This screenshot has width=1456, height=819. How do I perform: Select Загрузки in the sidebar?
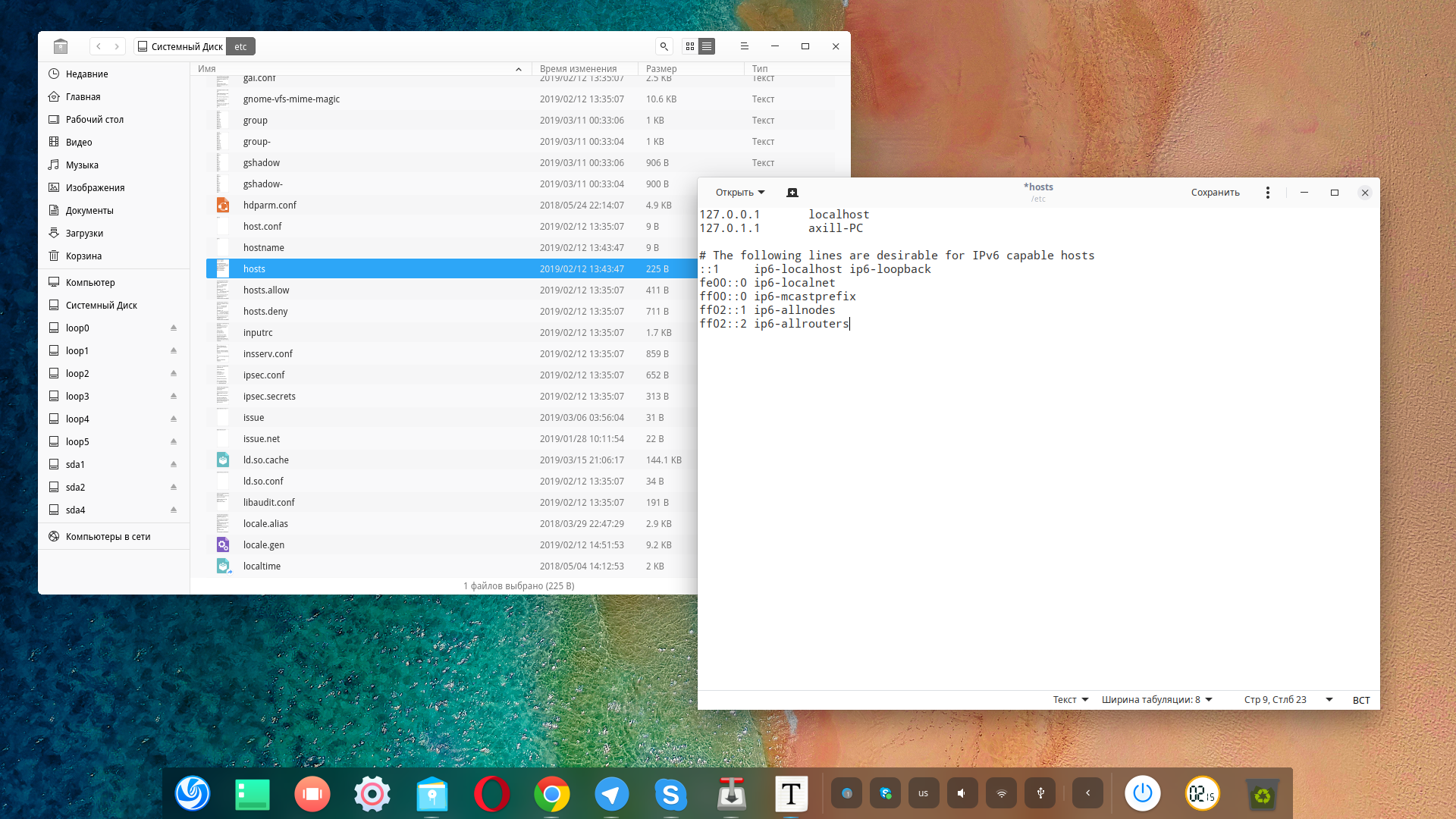[x=84, y=233]
